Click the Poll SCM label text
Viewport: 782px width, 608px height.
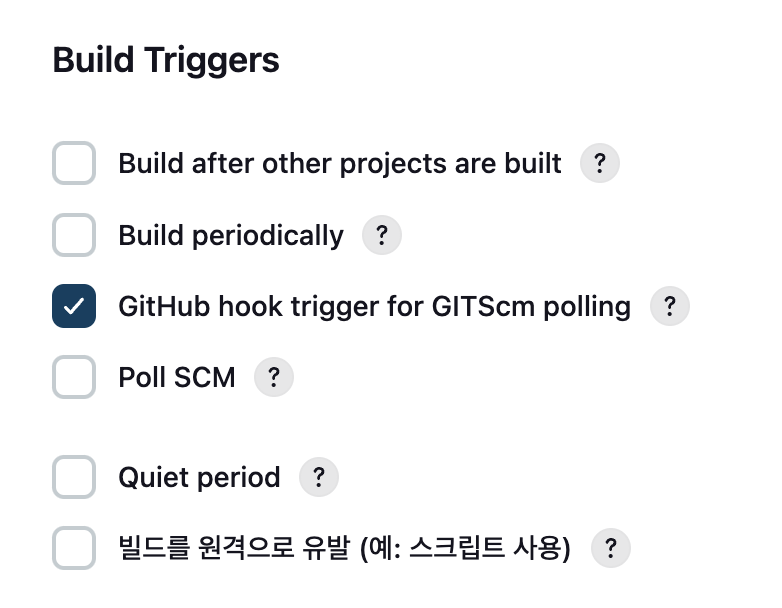[177, 378]
